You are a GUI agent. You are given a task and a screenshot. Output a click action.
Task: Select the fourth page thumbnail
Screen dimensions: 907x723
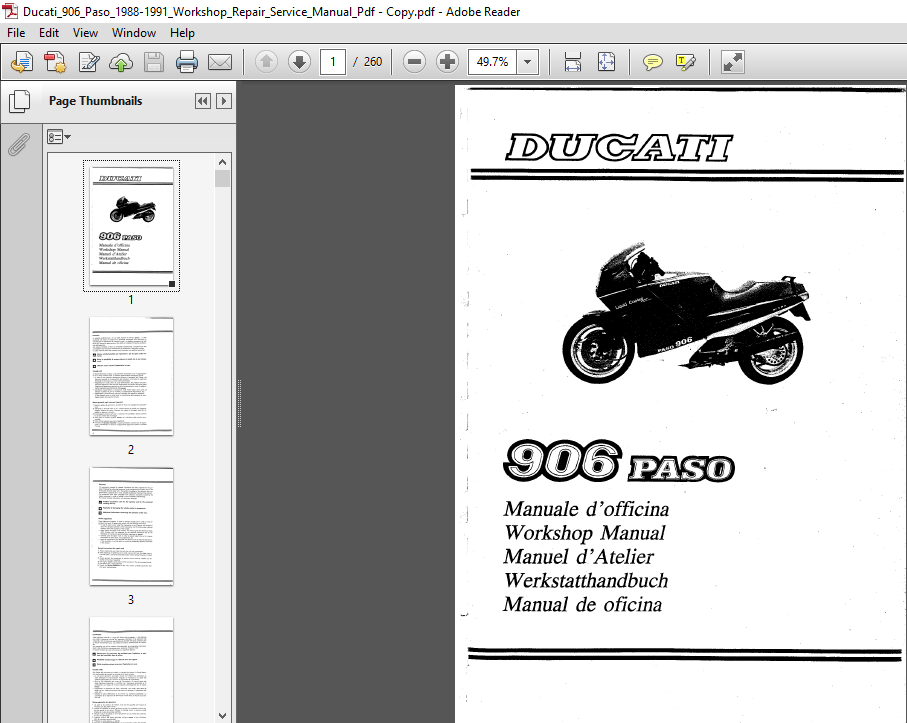131,670
